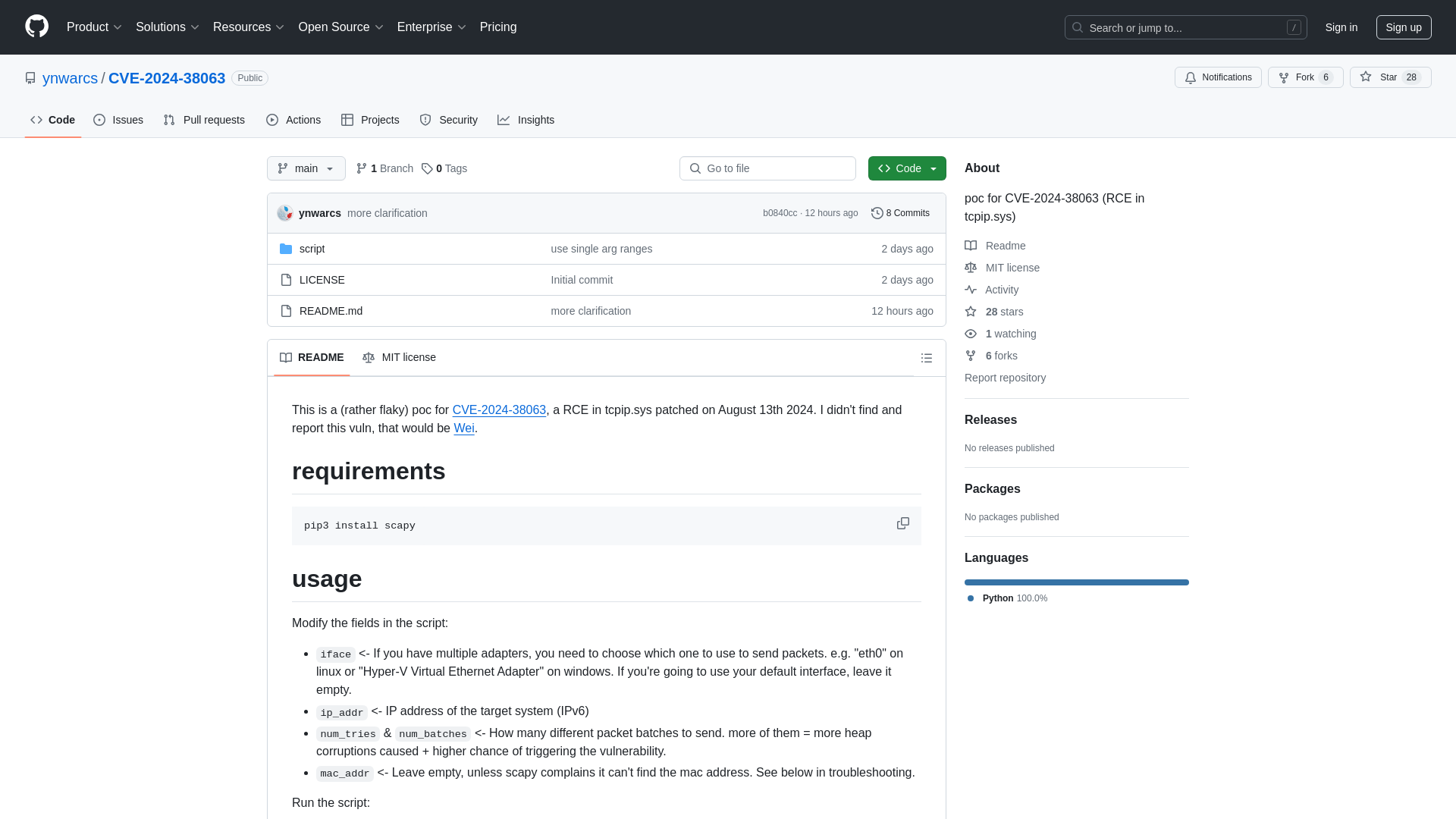Click the fork icon in Fork button
1456x819 pixels.
click(1284, 77)
